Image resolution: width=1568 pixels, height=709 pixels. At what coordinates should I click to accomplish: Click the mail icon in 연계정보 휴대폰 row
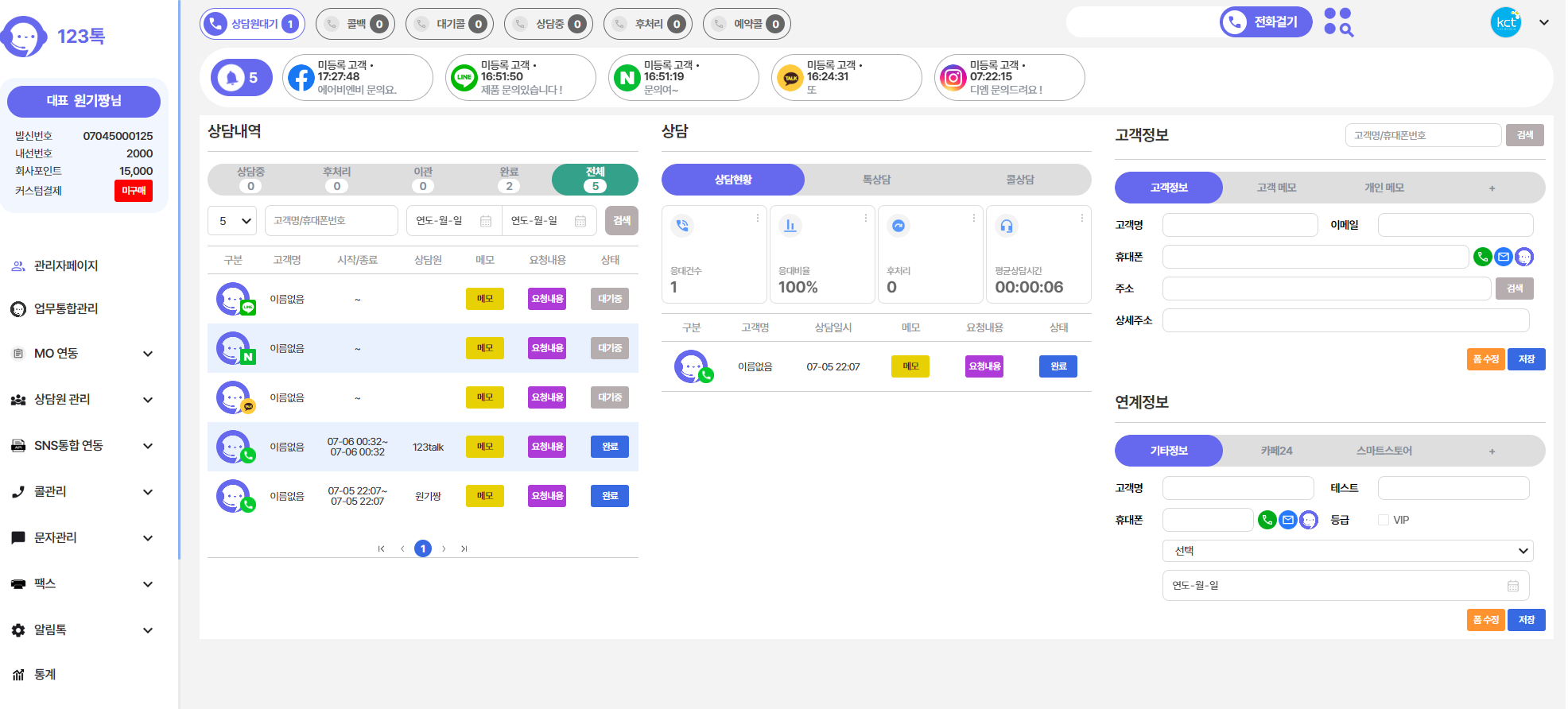pos(1288,520)
